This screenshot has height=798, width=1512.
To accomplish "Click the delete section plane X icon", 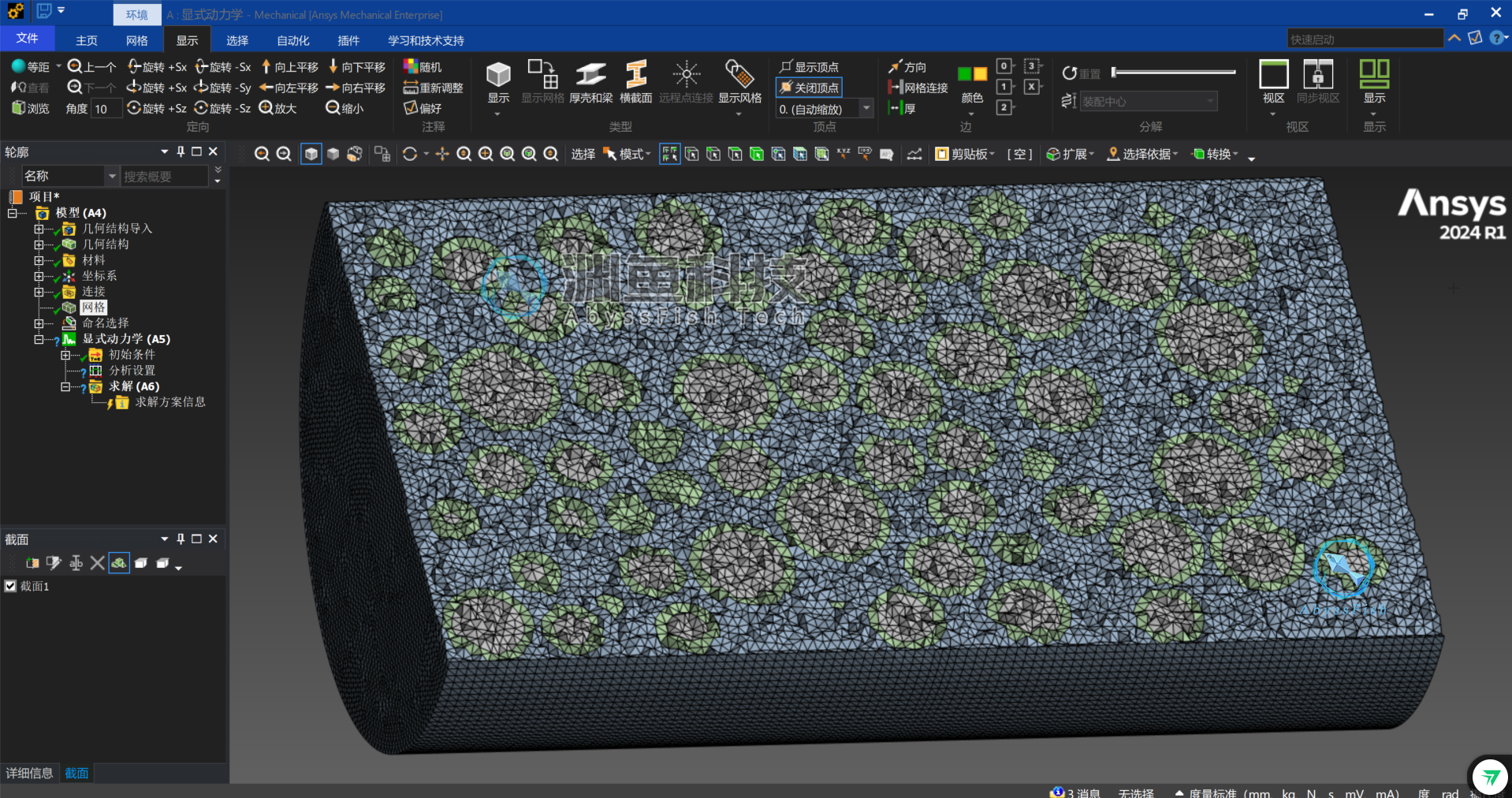I will click(97, 563).
